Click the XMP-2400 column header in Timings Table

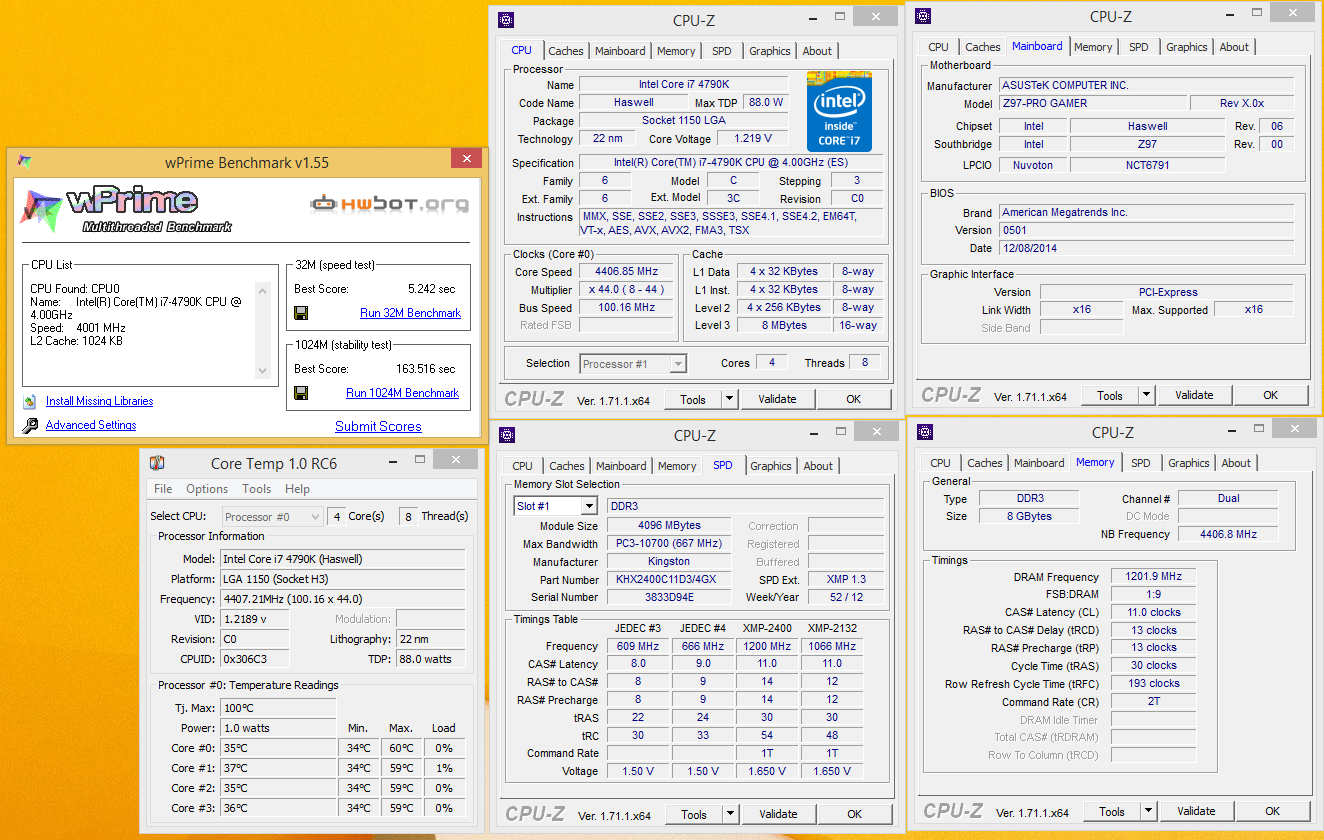767,628
